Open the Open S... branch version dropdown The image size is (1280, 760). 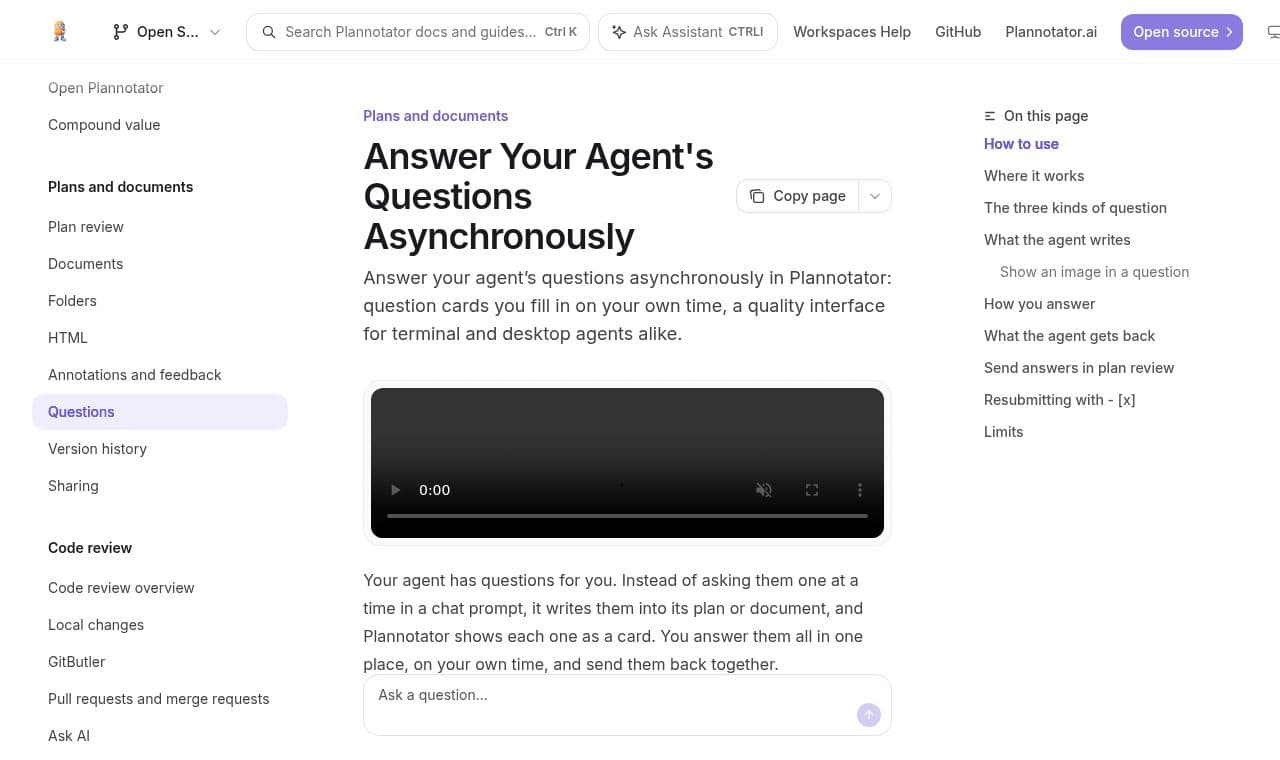click(167, 32)
